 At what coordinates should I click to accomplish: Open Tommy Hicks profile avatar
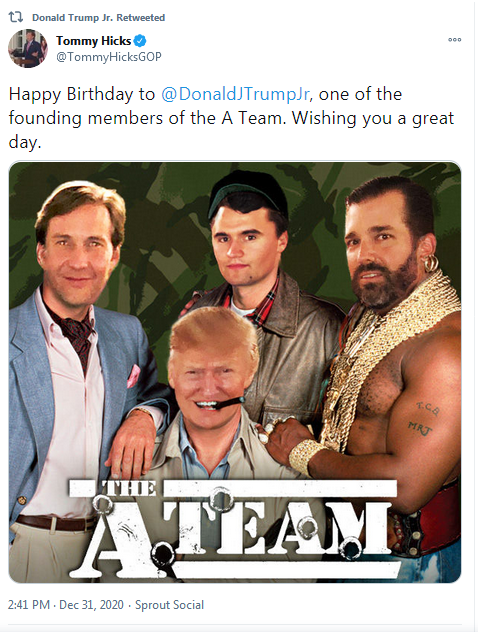(28, 48)
